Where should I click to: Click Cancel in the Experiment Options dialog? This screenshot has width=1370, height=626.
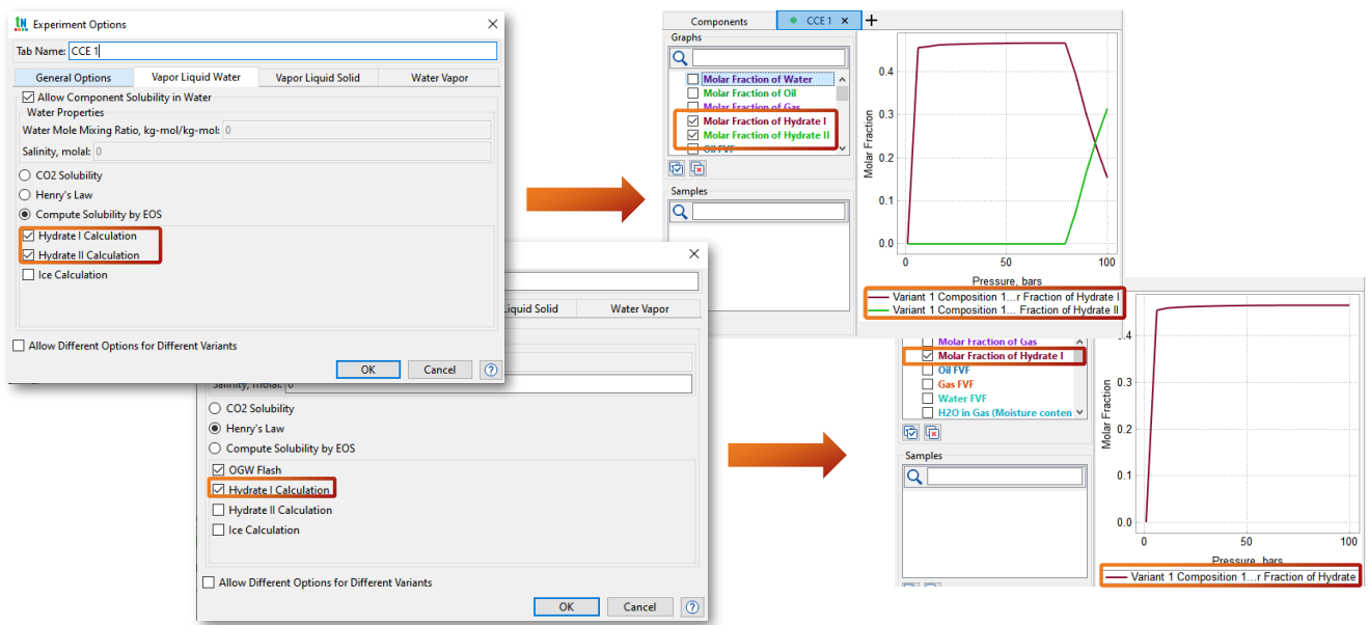(440, 370)
